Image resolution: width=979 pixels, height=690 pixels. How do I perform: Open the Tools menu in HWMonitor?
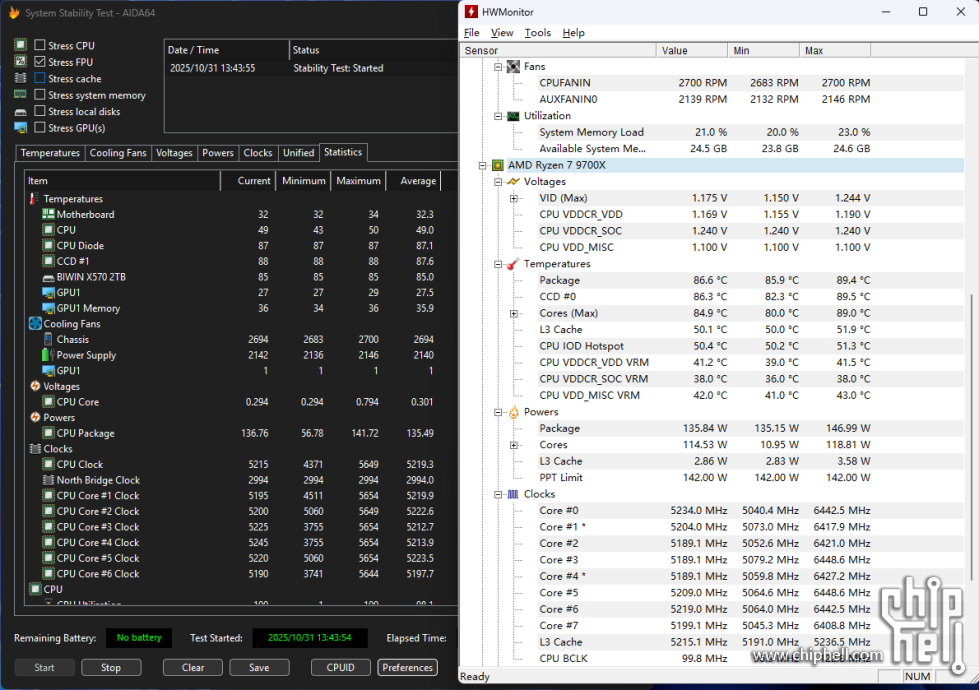tap(537, 33)
